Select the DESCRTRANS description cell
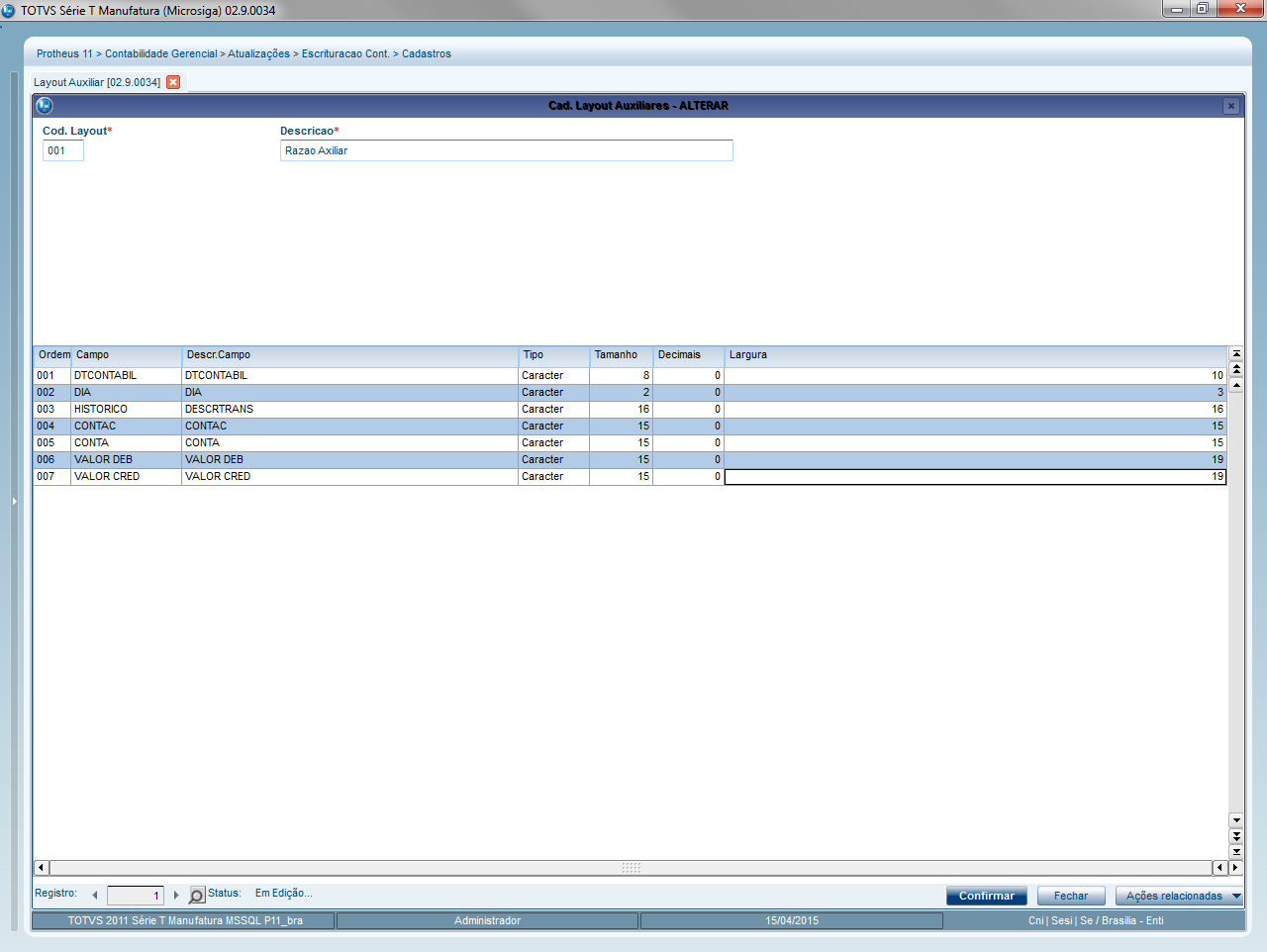 (x=350, y=410)
